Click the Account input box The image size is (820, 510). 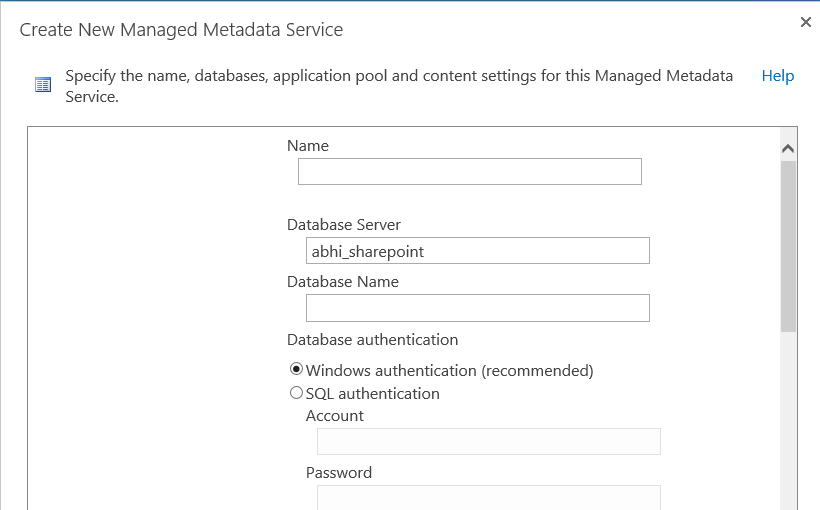(488, 441)
